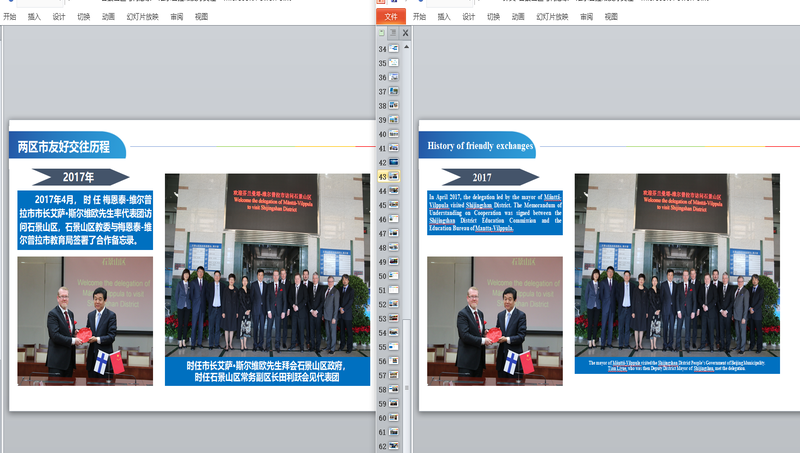Click the 2017 arrow shape on right slide
Image resolution: width=800 pixels, height=453 pixels.
(490, 177)
